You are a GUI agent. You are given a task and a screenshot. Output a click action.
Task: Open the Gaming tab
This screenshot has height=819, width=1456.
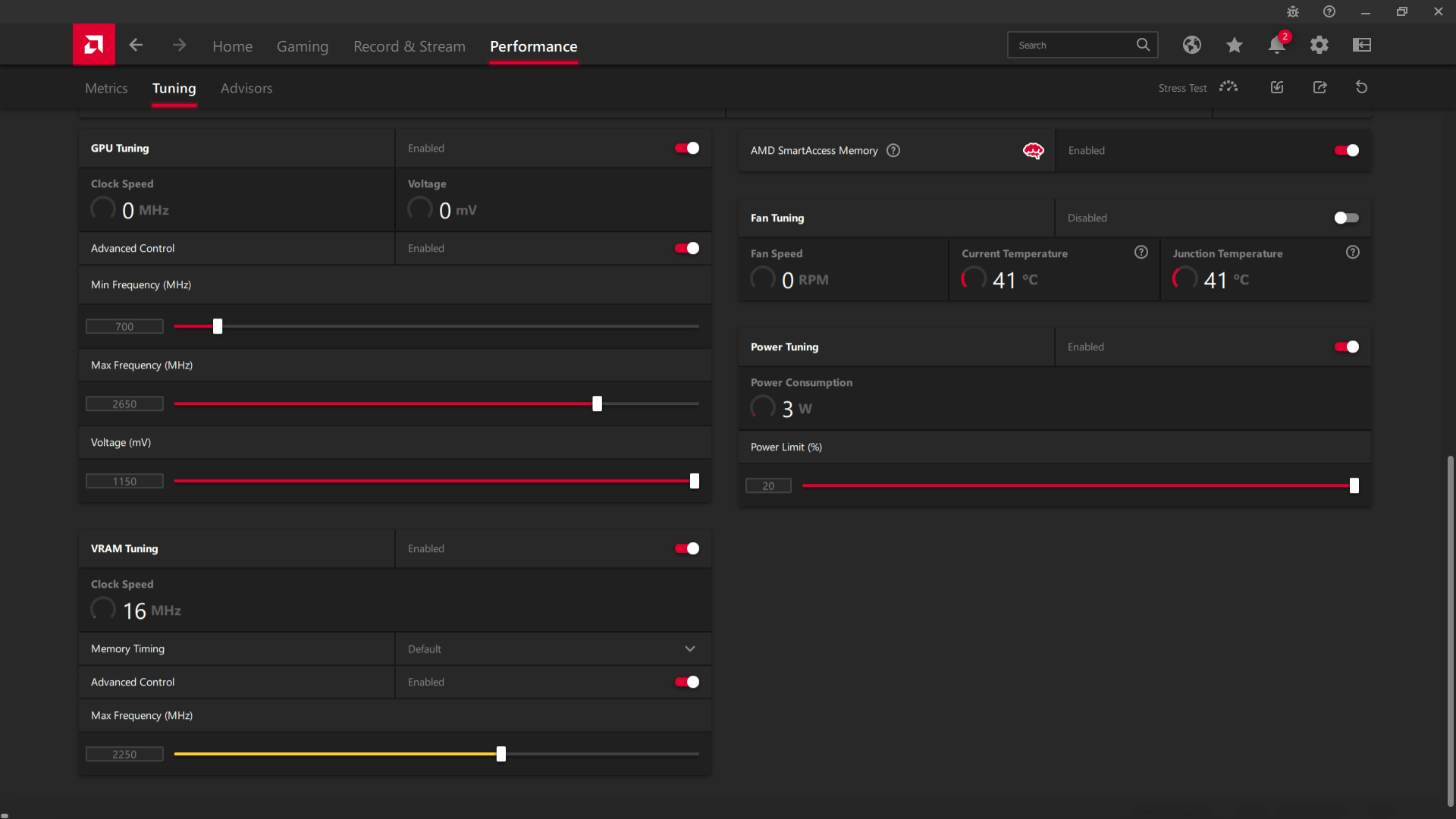302,46
